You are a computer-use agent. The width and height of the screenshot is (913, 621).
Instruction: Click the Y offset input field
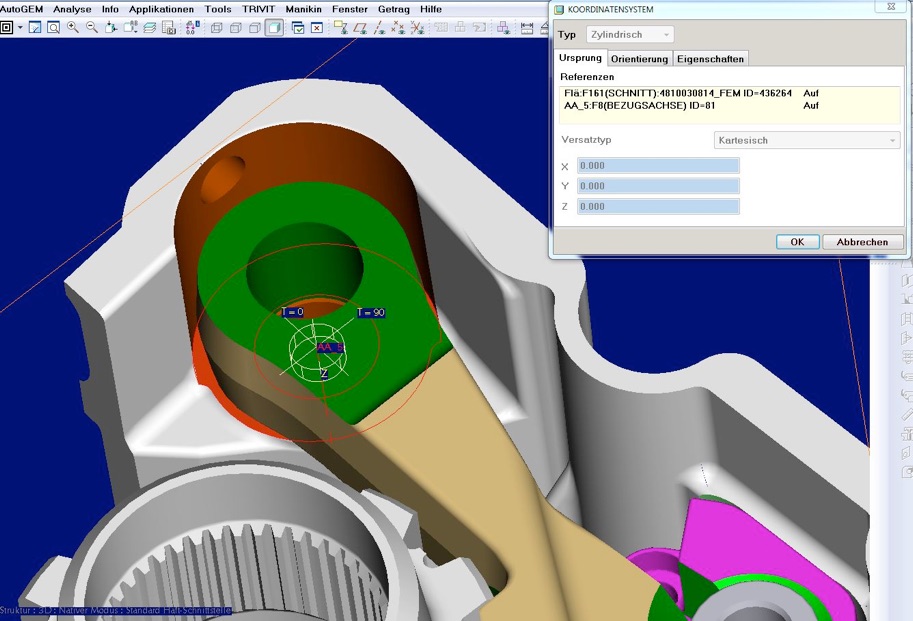tap(659, 186)
